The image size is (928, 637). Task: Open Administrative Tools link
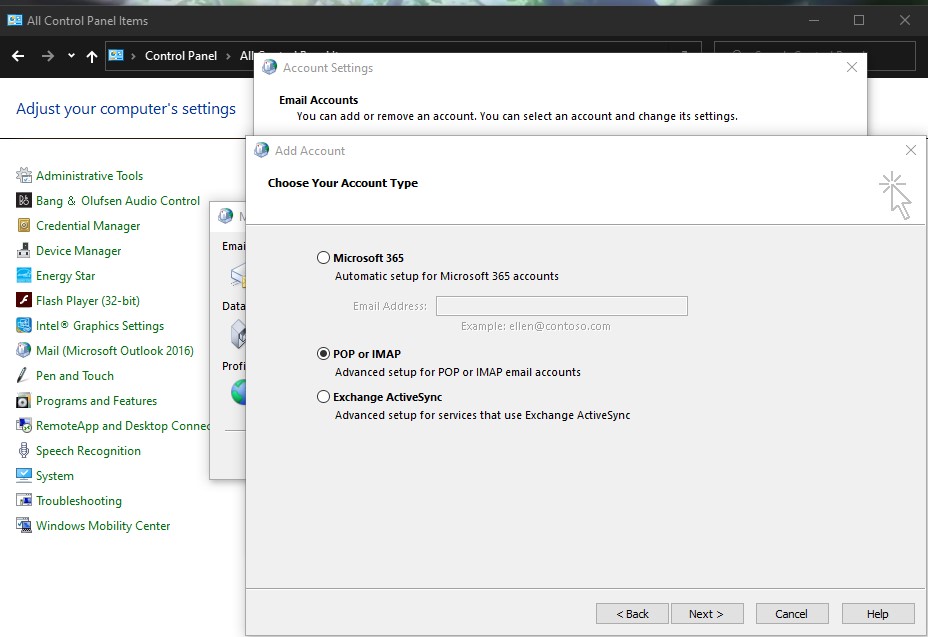[89, 176]
